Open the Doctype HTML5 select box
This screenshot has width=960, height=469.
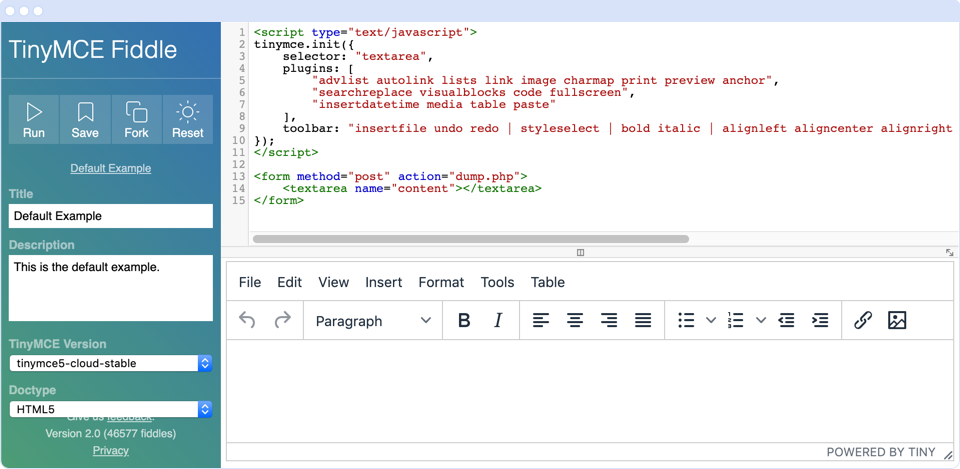pos(111,410)
